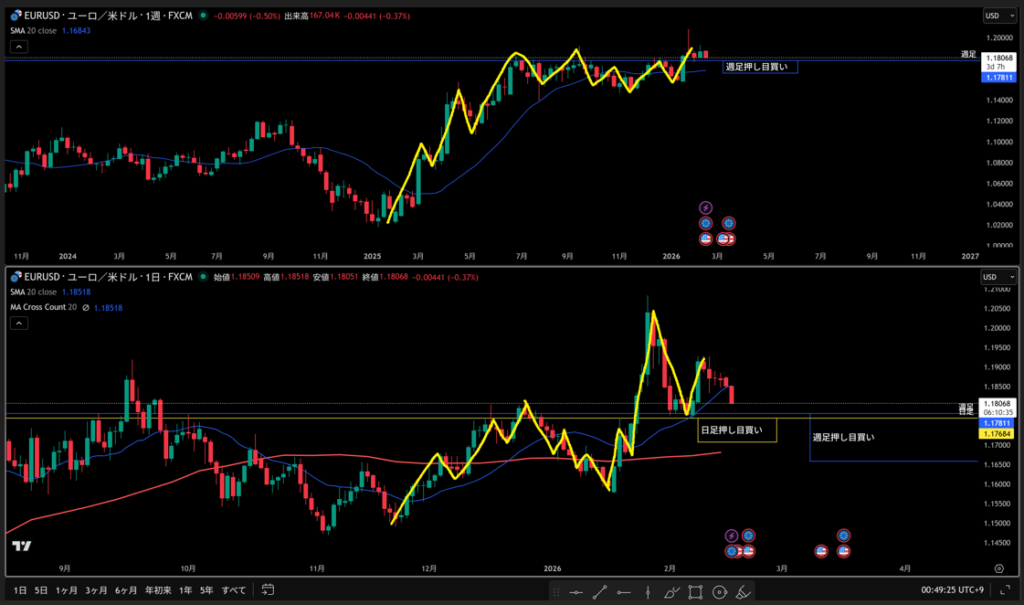Open the USD currency dropdown on the lower chart
Viewport: 1024px width, 605px height.
pos(993,276)
